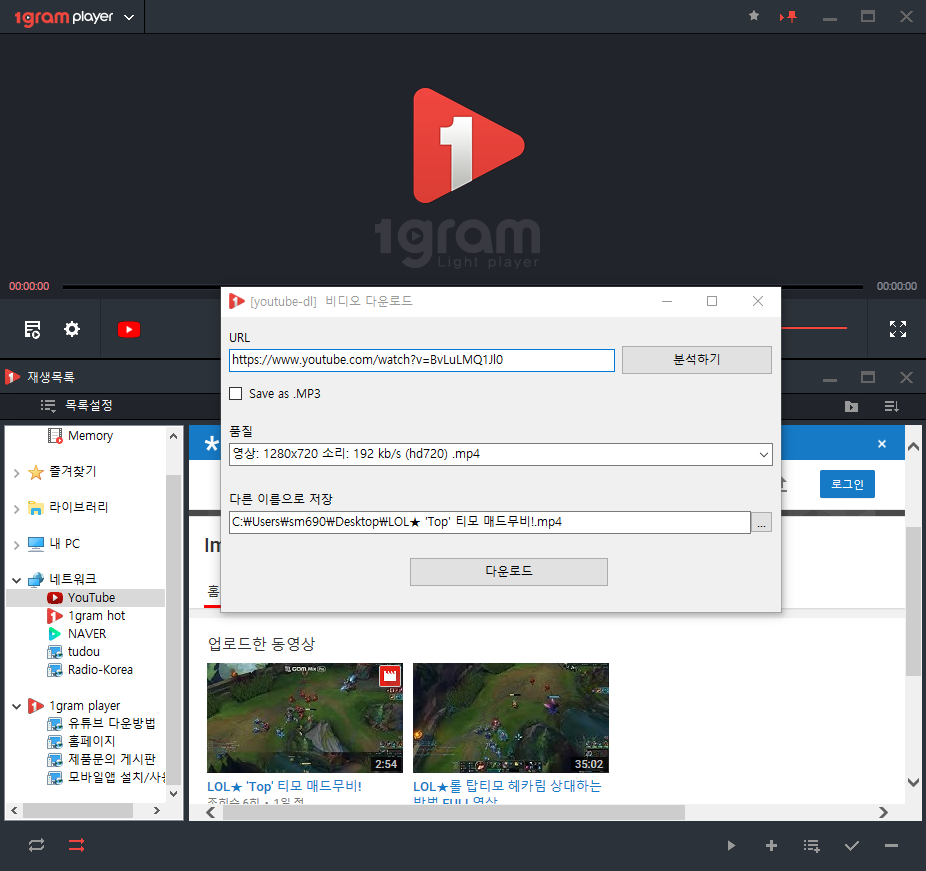Click the favorites star icon in title bar
Image resolution: width=926 pixels, height=871 pixels.
point(754,16)
